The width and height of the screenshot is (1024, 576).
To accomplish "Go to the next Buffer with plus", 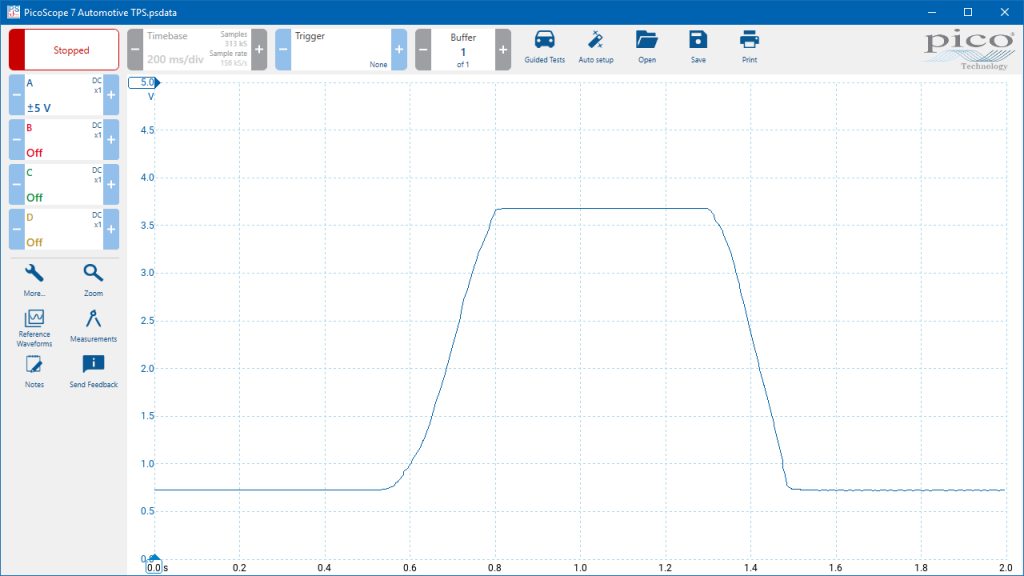I will pyautogui.click(x=503, y=50).
